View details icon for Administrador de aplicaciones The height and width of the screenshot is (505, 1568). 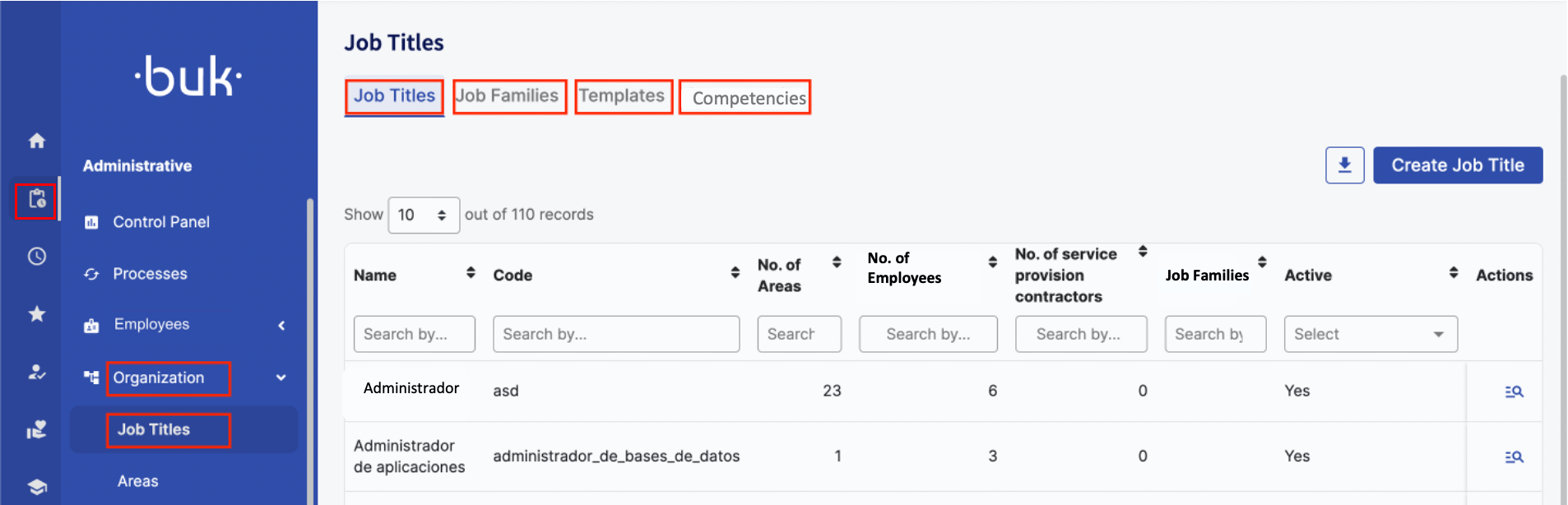[1514, 456]
